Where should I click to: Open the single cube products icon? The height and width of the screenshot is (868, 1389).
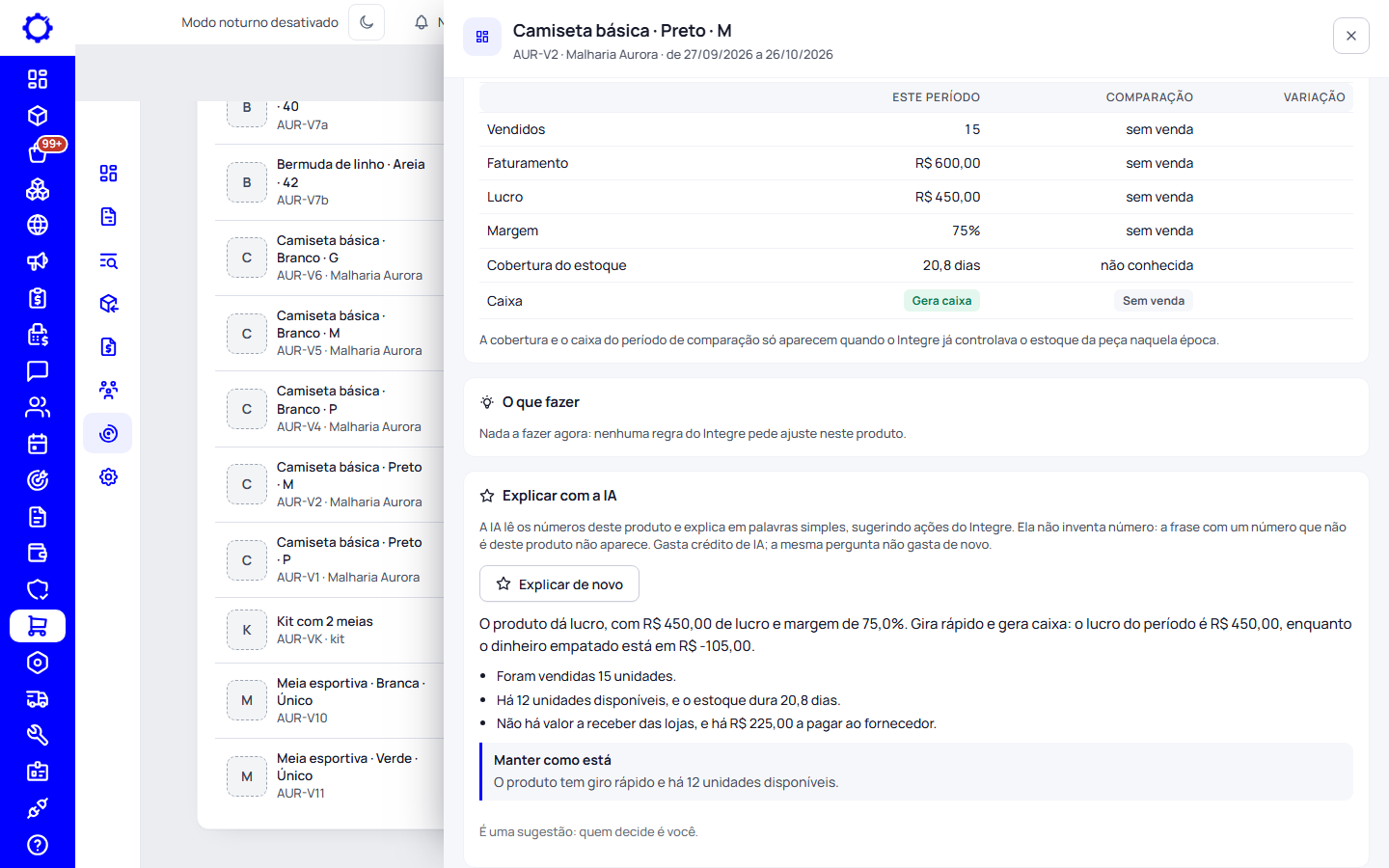tap(38, 116)
